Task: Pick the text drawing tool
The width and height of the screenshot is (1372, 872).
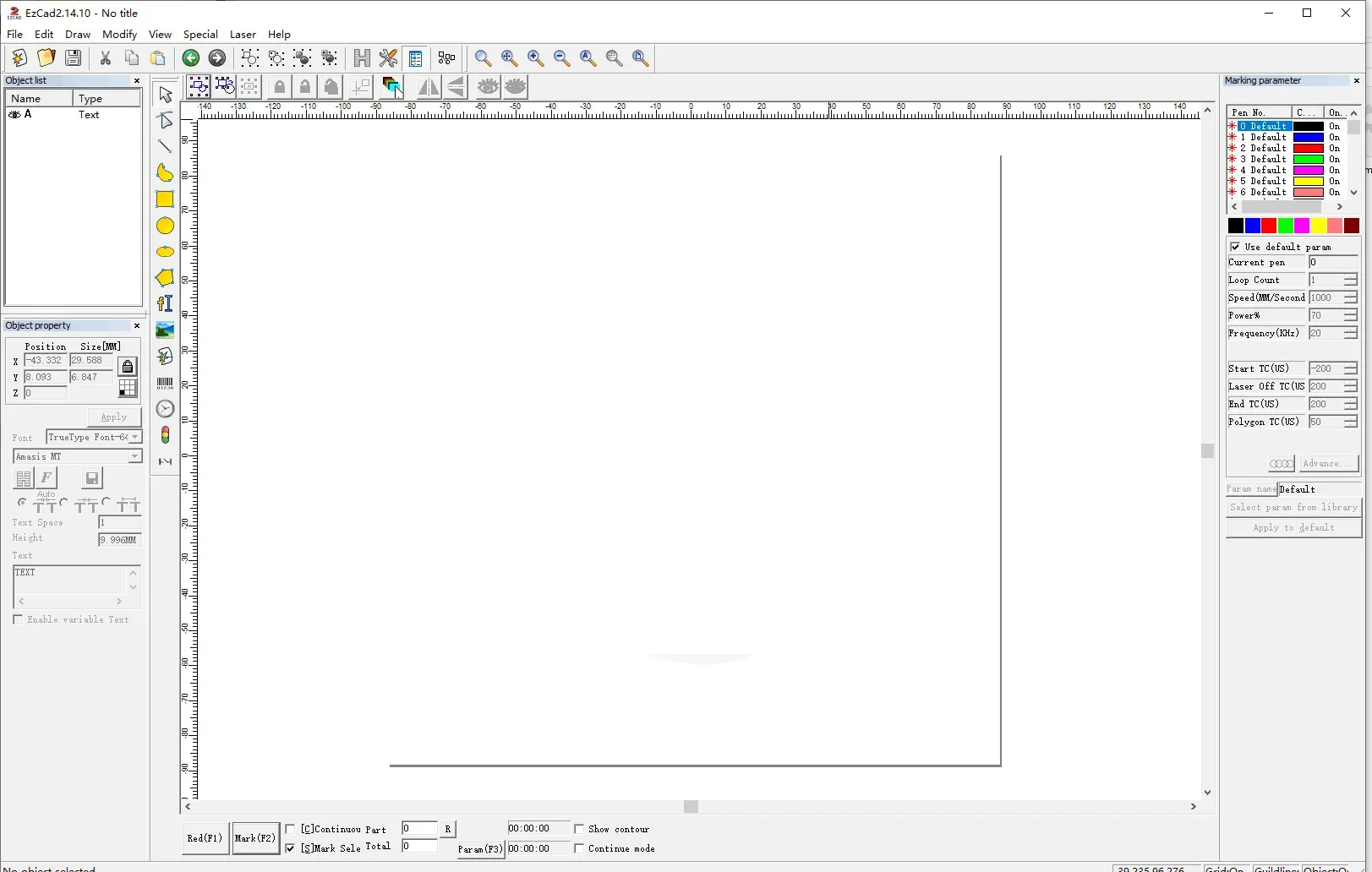Action: point(165,303)
